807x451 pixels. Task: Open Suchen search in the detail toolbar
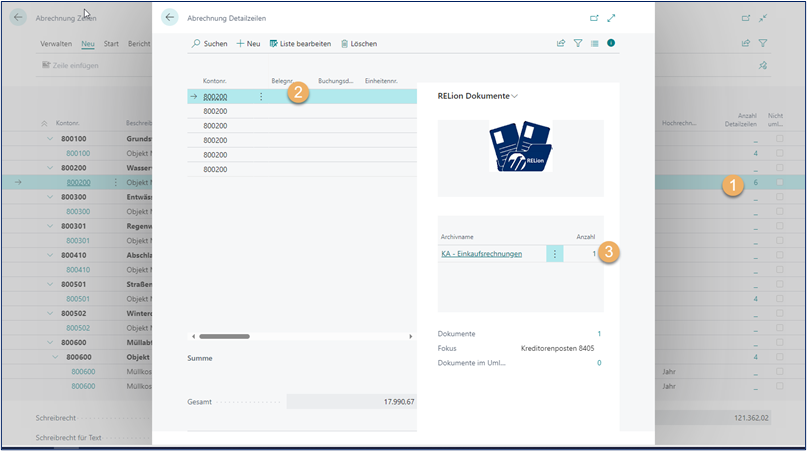pyautogui.click(x=209, y=44)
